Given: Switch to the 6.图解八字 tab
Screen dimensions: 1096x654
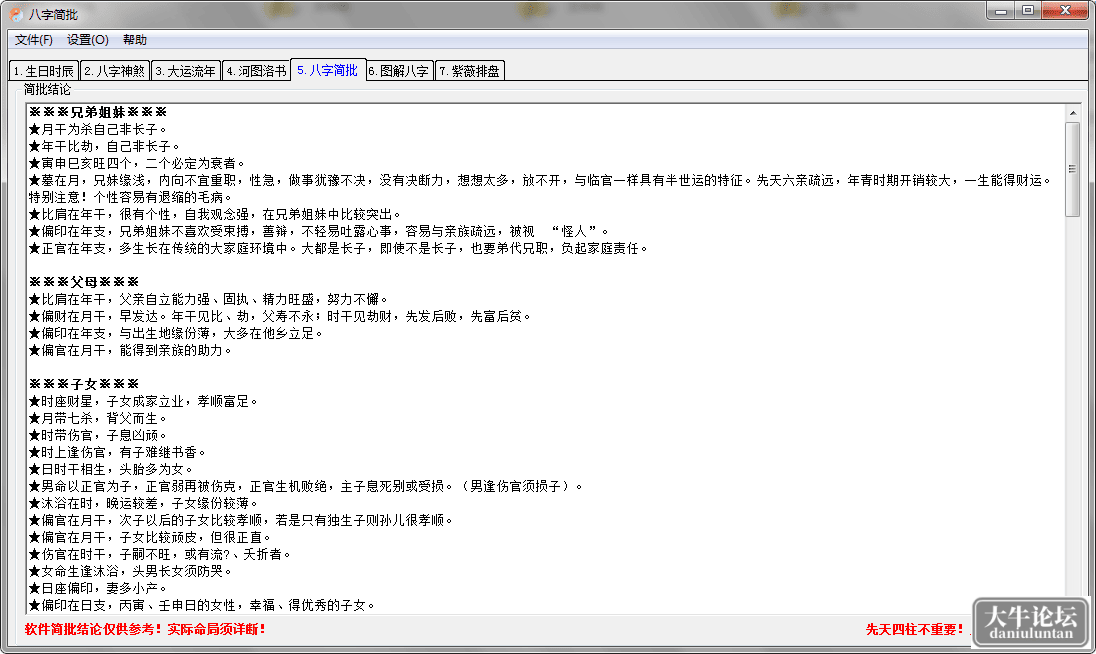Looking at the screenshot, I should point(400,71).
